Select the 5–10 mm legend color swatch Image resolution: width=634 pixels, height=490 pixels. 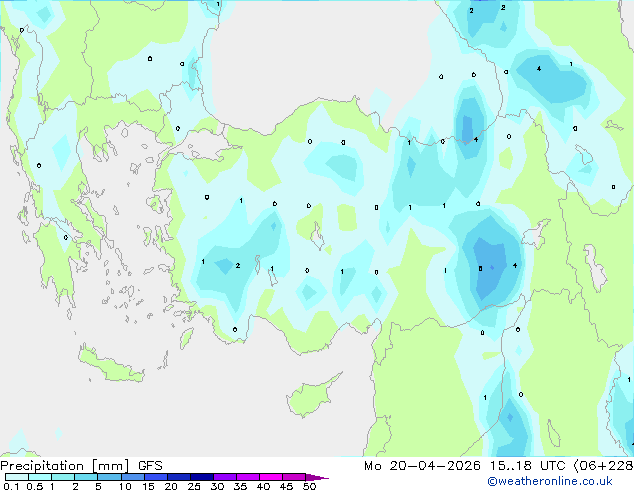click(x=109, y=477)
